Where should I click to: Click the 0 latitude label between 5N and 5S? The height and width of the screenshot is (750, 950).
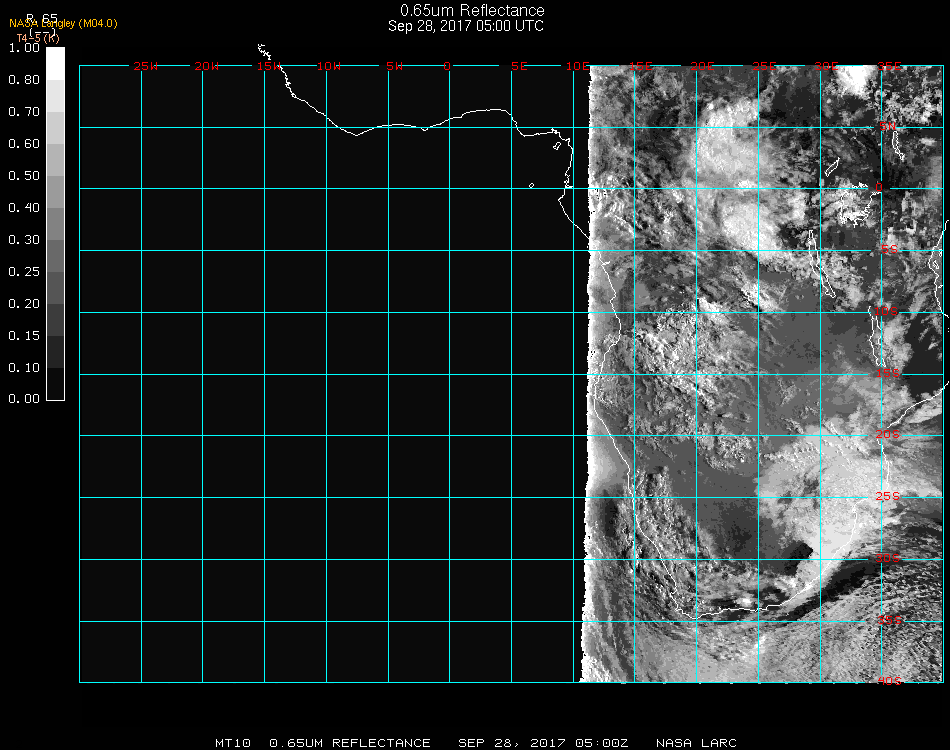coord(879,187)
